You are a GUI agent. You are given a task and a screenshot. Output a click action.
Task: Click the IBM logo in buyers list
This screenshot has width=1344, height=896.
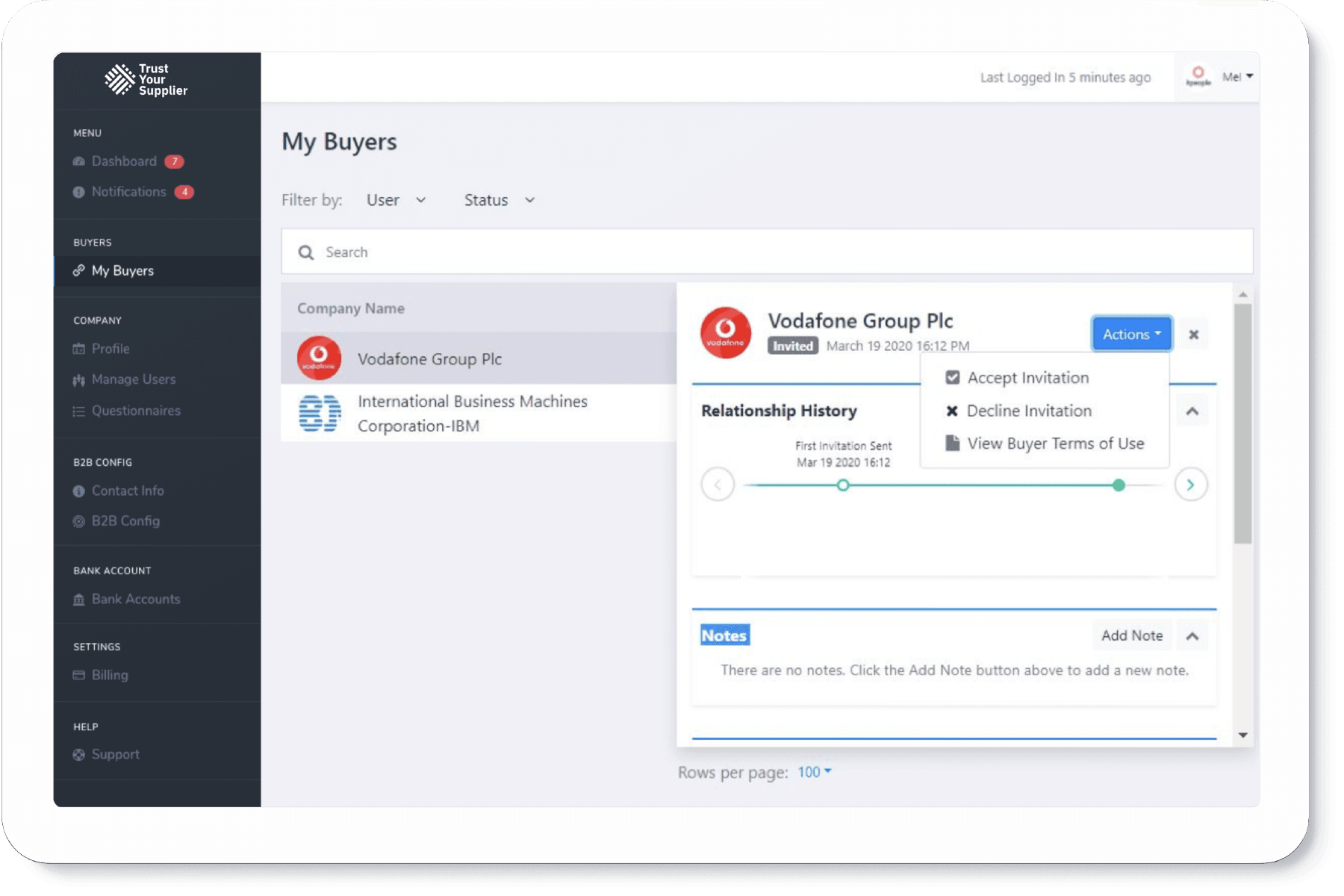click(x=320, y=414)
